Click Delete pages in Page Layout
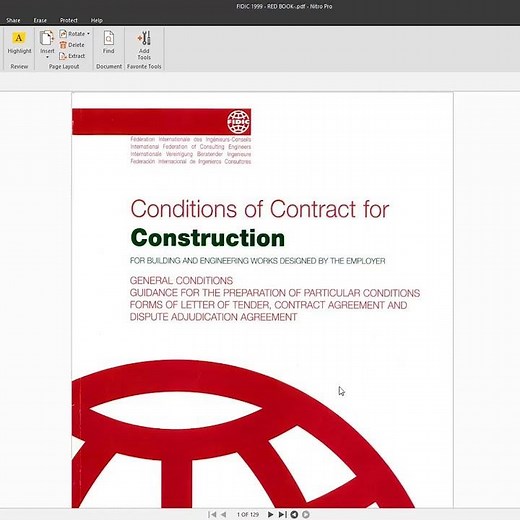The width and height of the screenshot is (520, 520). 72,45
